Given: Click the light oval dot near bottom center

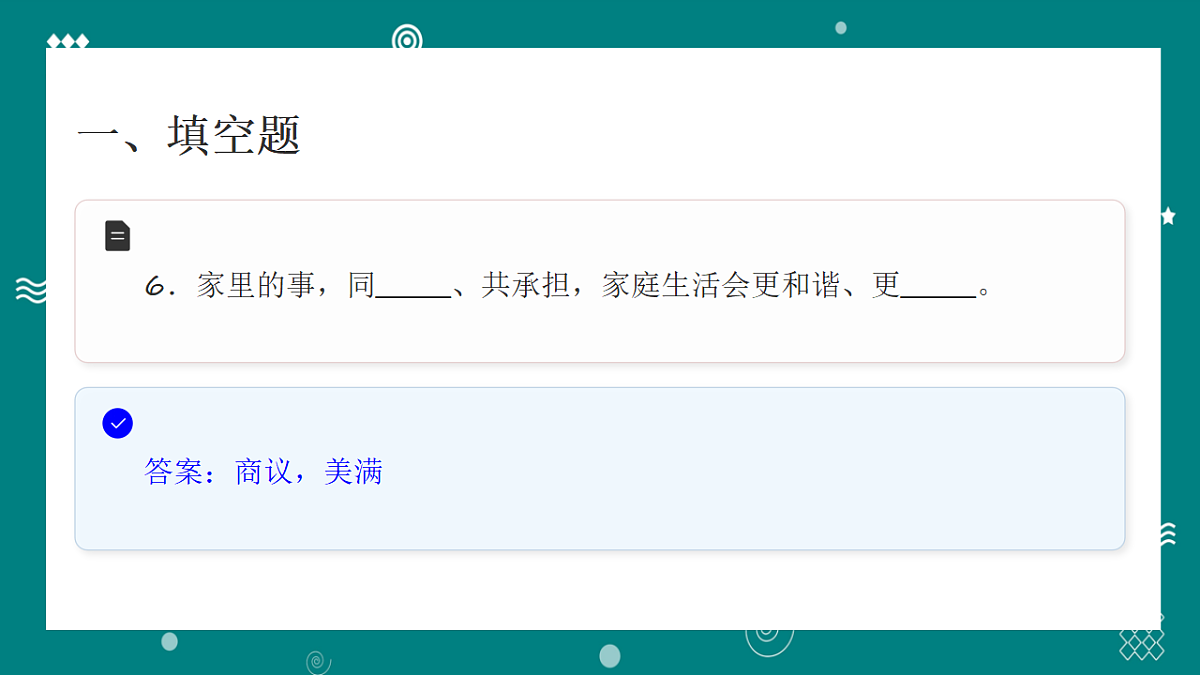Looking at the screenshot, I should 610,656.
